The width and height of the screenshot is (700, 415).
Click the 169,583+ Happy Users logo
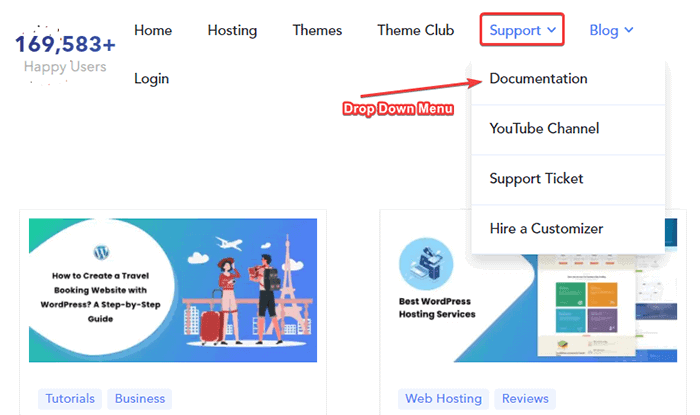[x=65, y=54]
